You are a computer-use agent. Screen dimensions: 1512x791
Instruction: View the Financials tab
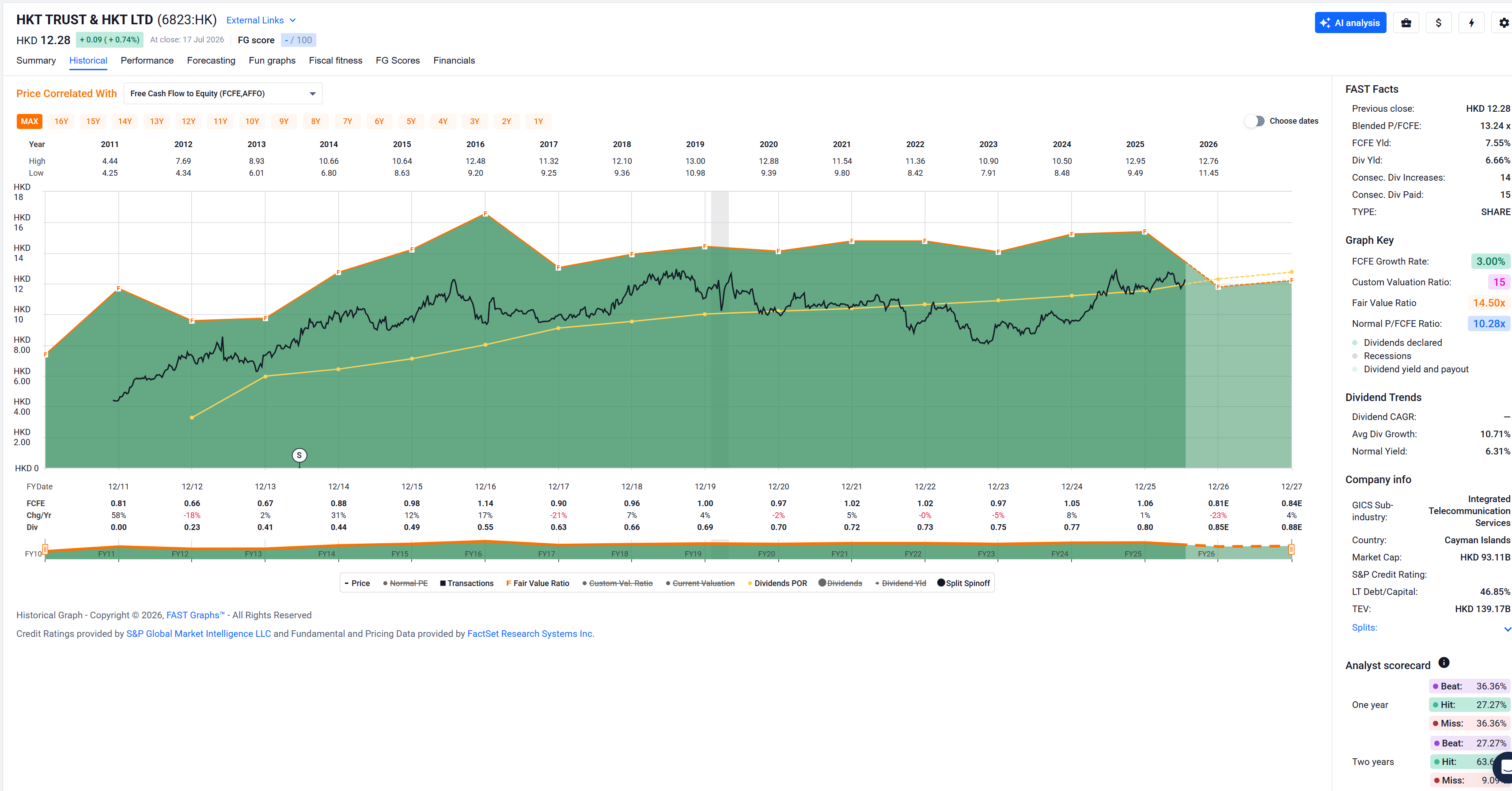point(454,61)
